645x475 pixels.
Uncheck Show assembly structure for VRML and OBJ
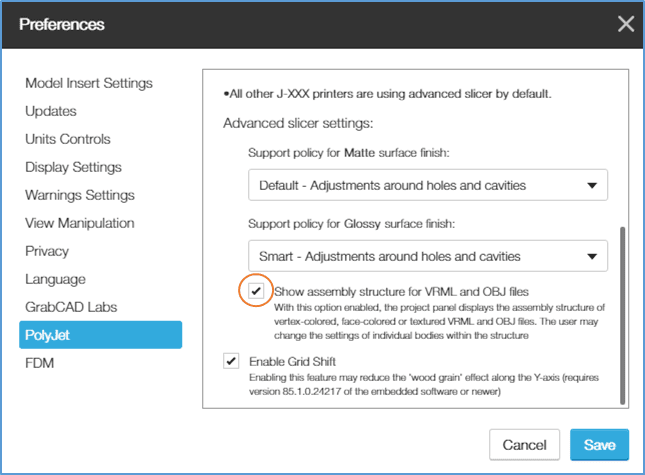pos(256,291)
